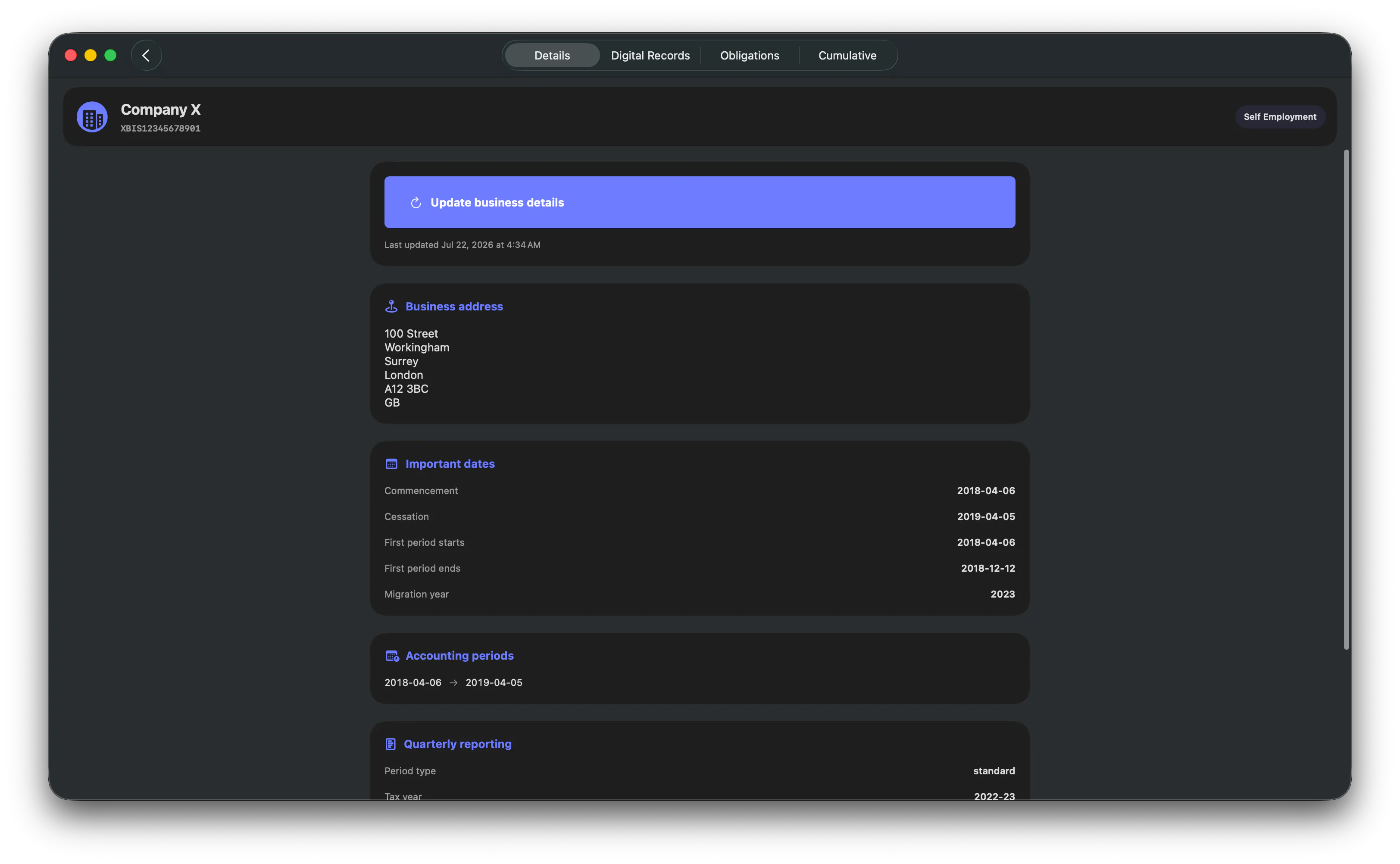This screenshot has width=1400, height=864.
Task: Click accounting period end date 2019-04-05
Action: pyautogui.click(x=494, y=683)
